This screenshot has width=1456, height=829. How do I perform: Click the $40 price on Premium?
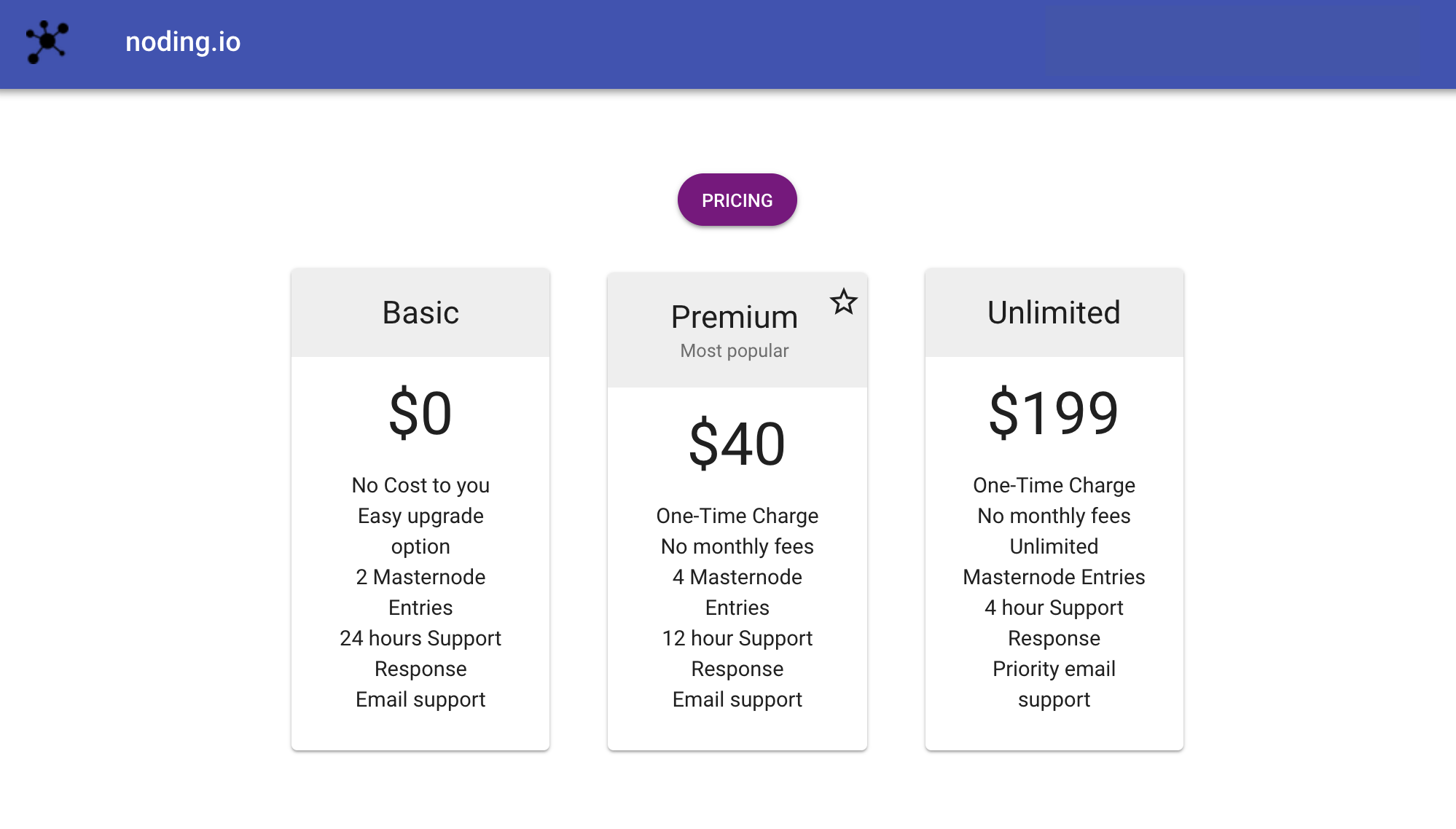click(737, 444)
